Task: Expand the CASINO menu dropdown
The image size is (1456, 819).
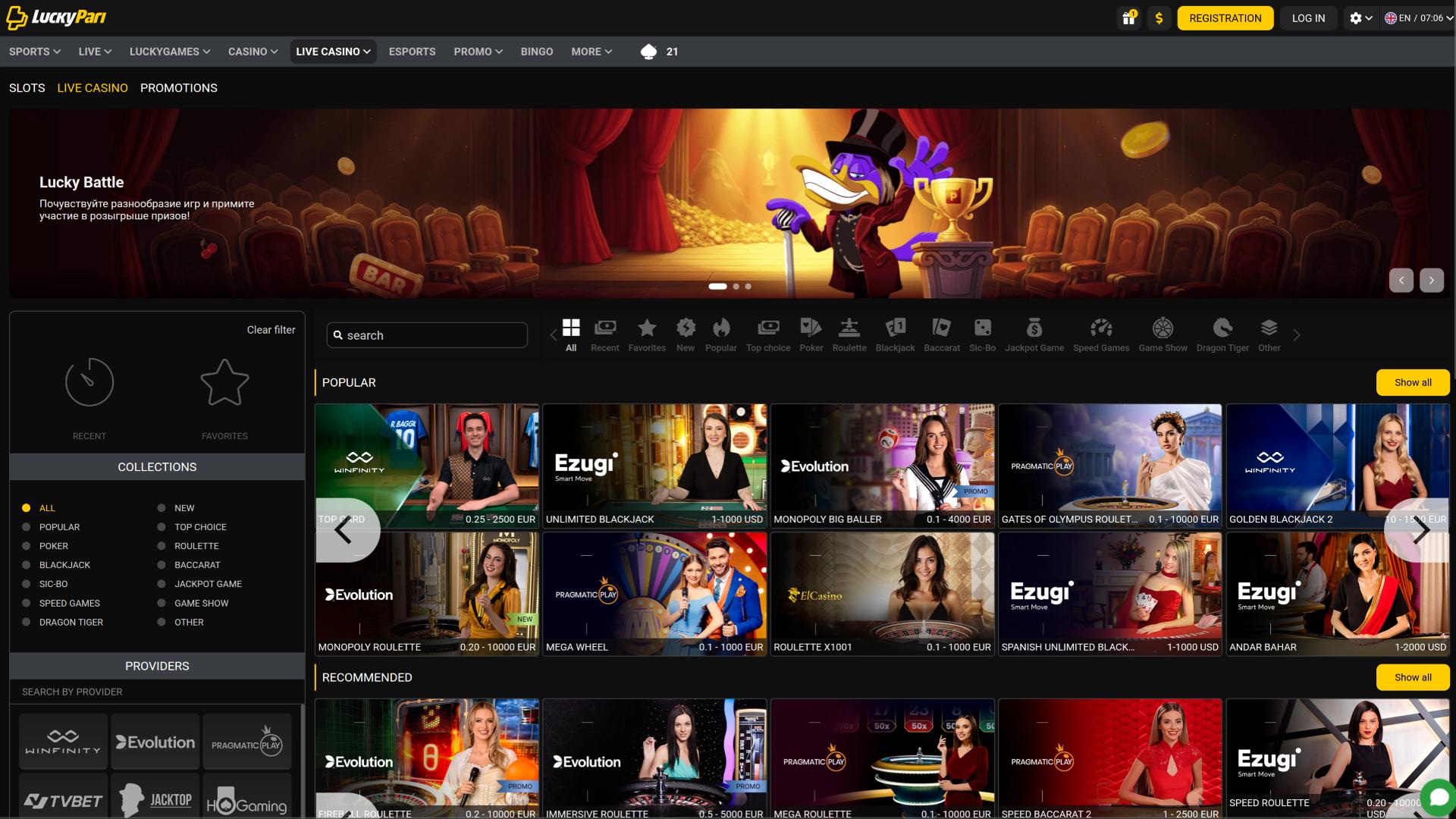Action: point(253,52)
